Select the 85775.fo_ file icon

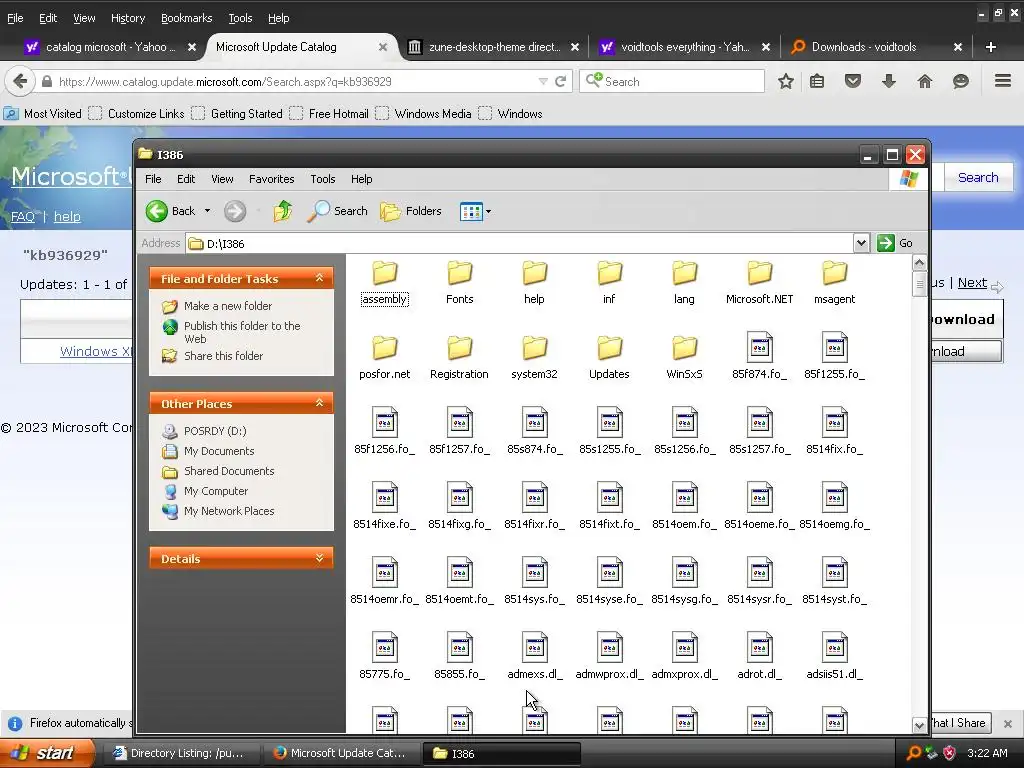pos(385,647)
